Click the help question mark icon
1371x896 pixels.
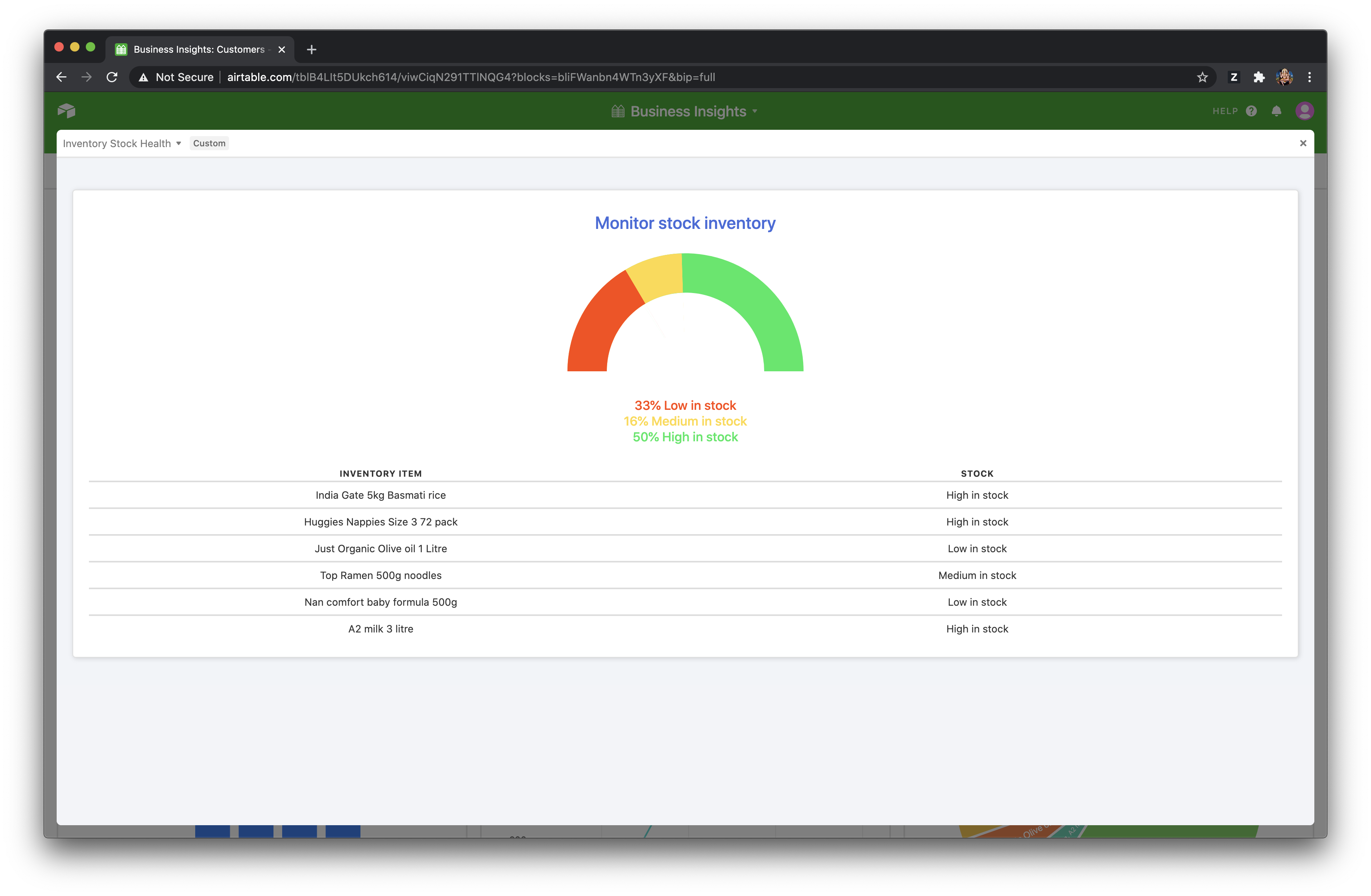tap(1251, 111)
